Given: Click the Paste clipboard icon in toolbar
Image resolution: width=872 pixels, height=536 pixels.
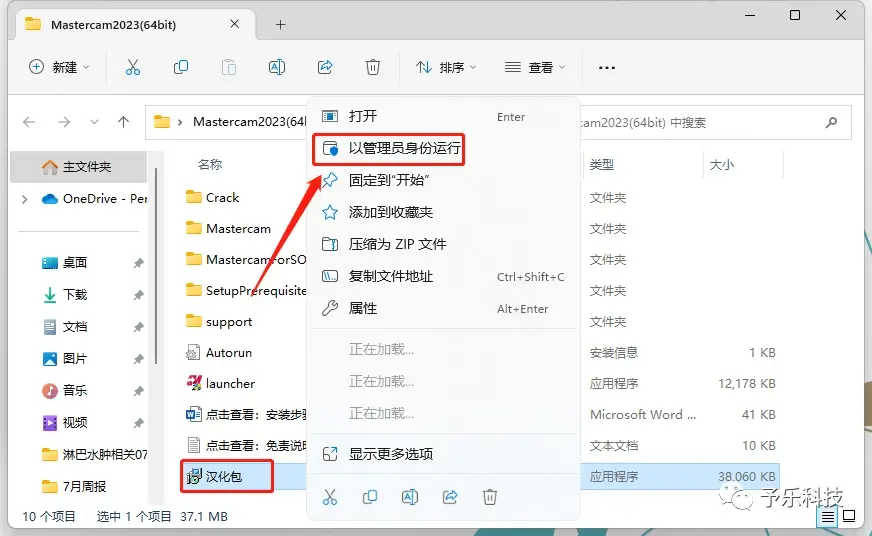Looking at the screenshot, I should pos(229,67).
